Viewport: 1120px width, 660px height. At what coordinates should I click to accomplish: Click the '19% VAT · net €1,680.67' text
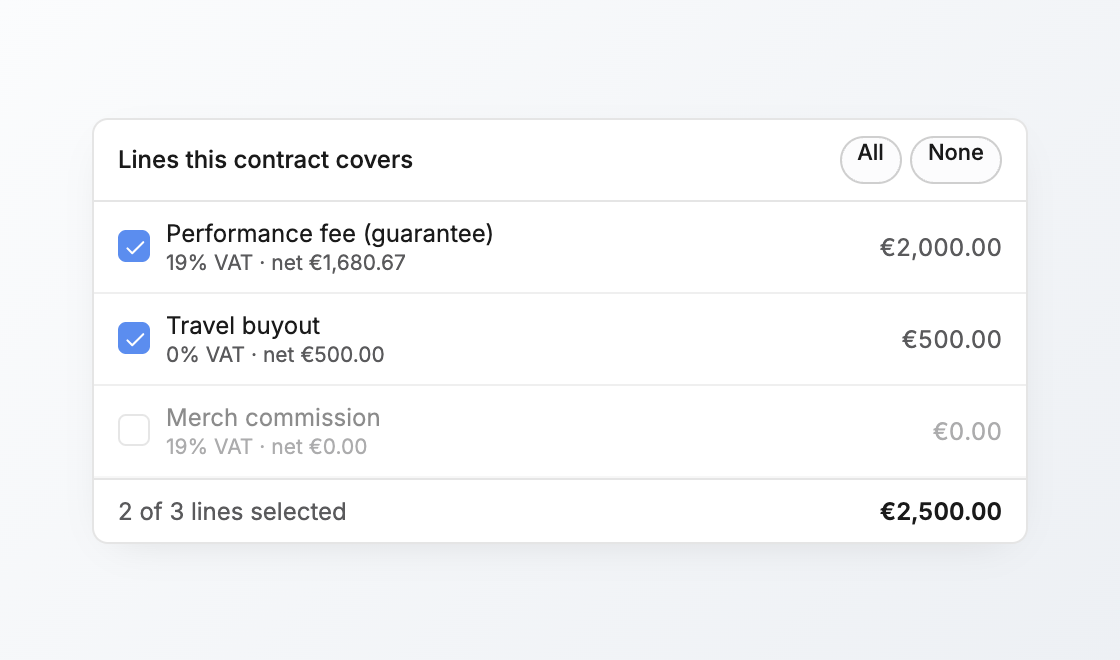[286, 263]
